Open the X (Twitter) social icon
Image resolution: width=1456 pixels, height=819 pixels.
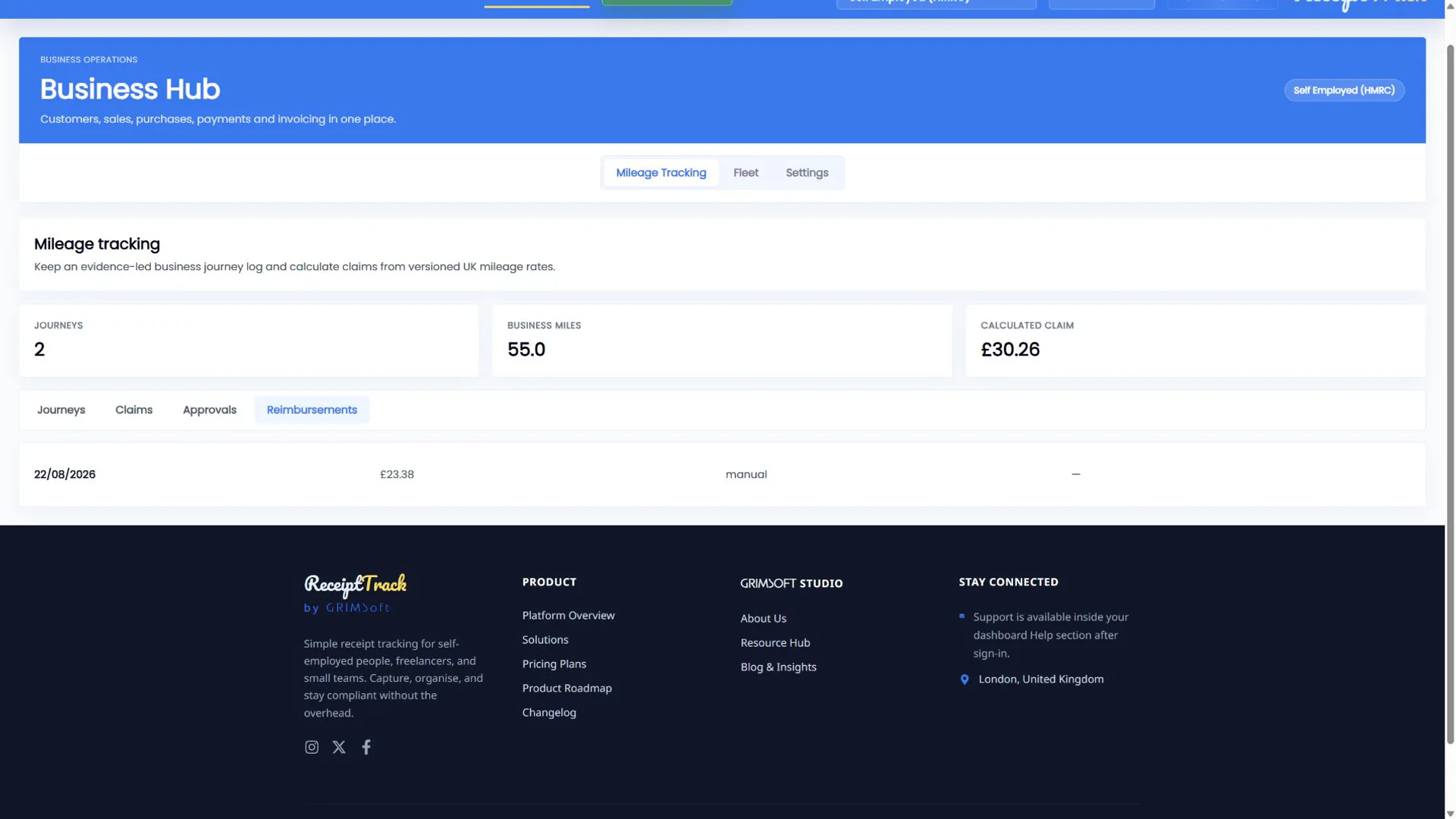pyautogui.click(x=339, y=747)
